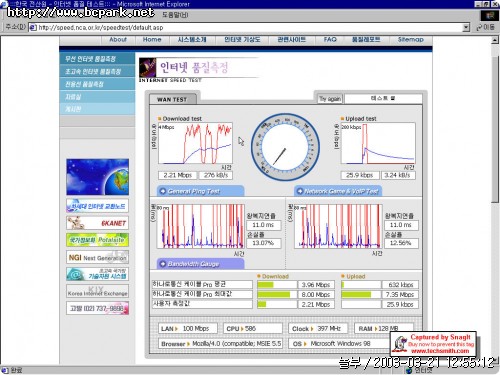Screen dimensions: 500x375
Task: Go to Home in the navigation bar
Action: point(152,40)
